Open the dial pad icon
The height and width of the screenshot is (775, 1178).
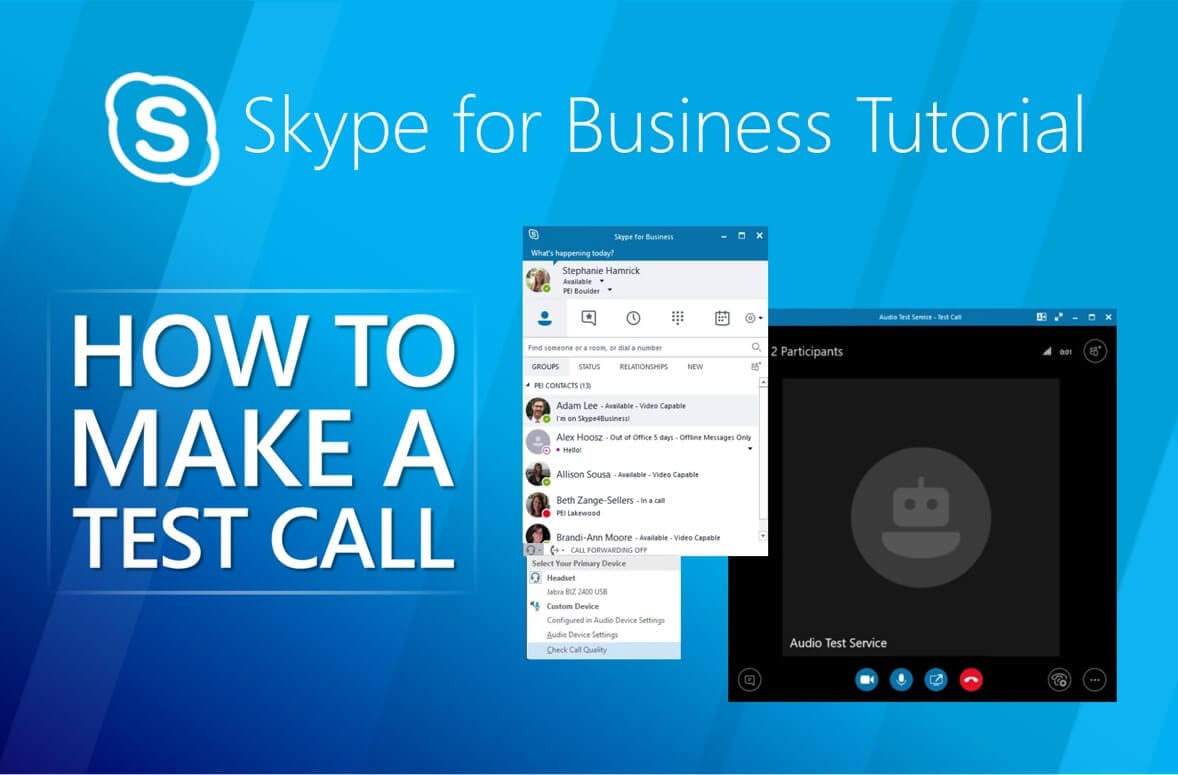678,318
